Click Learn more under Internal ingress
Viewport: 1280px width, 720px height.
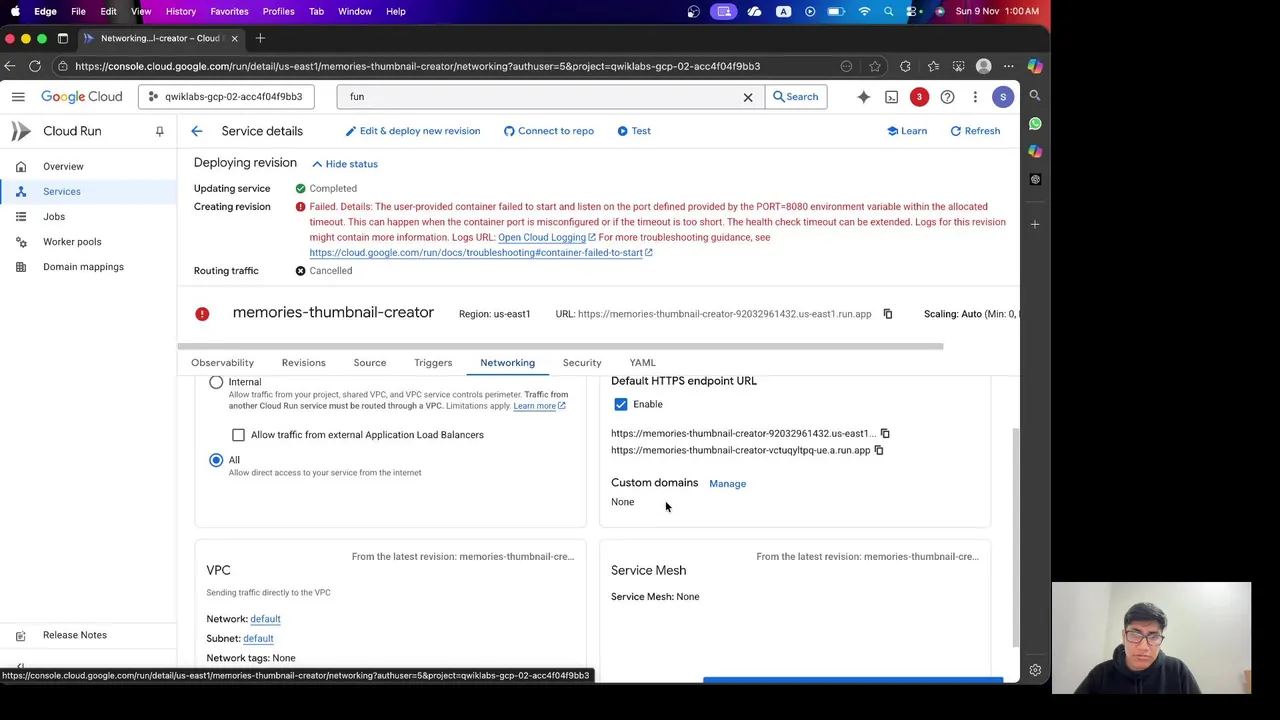[539, 406]
